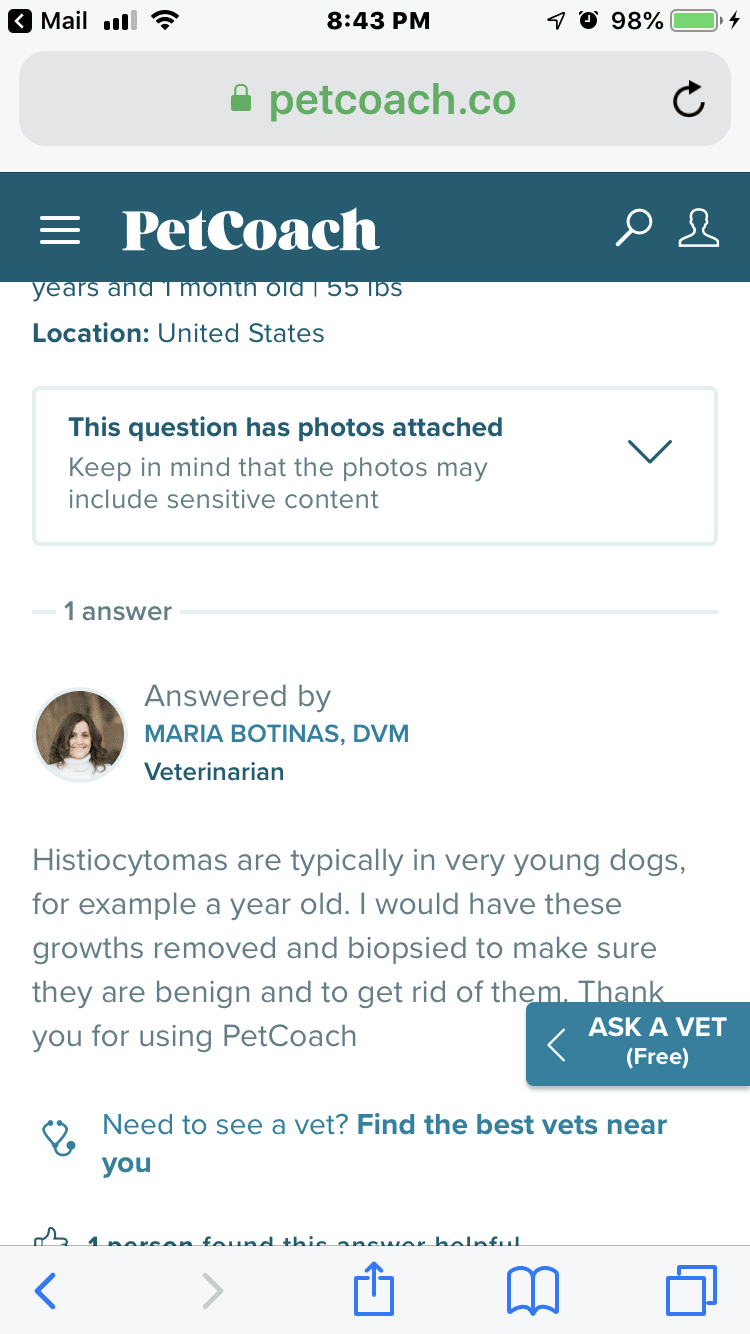
Task: Return to Mail via the status bar
Action: pyautogui.click(x=40, y=20)
